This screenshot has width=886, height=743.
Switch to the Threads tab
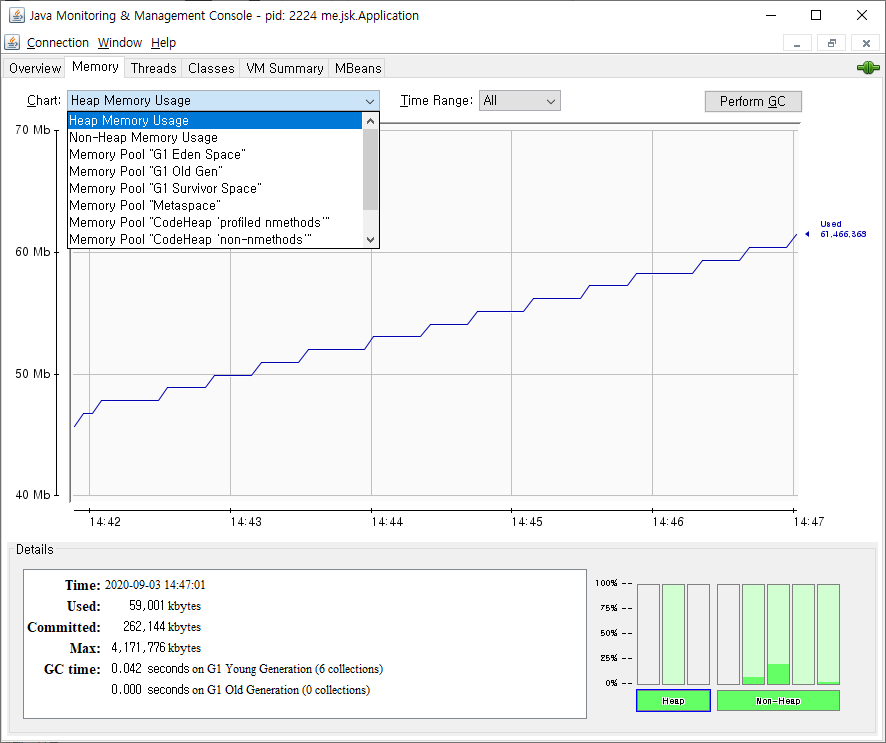point(154,68)
